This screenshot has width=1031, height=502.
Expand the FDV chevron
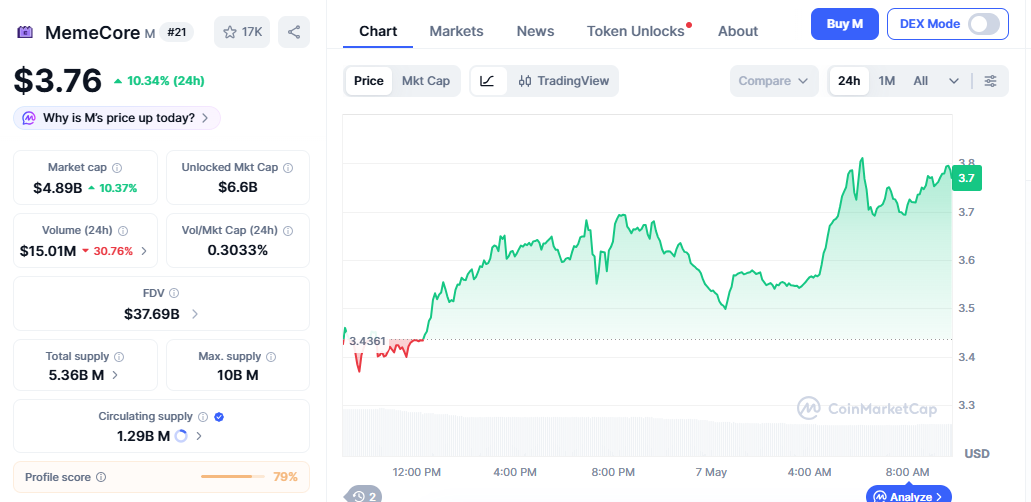pyautogui.click(x=195, y=314)
